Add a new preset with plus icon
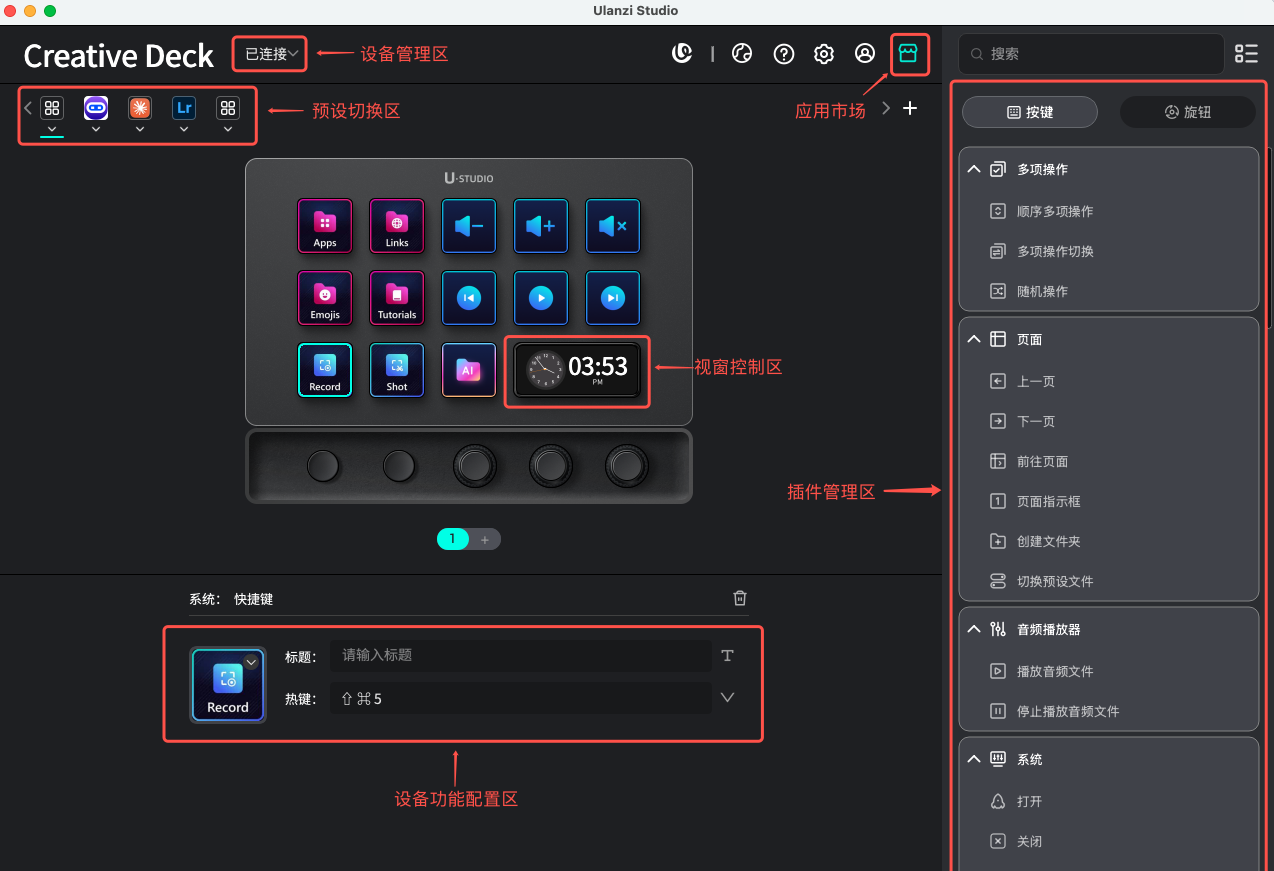 [910, 108]
